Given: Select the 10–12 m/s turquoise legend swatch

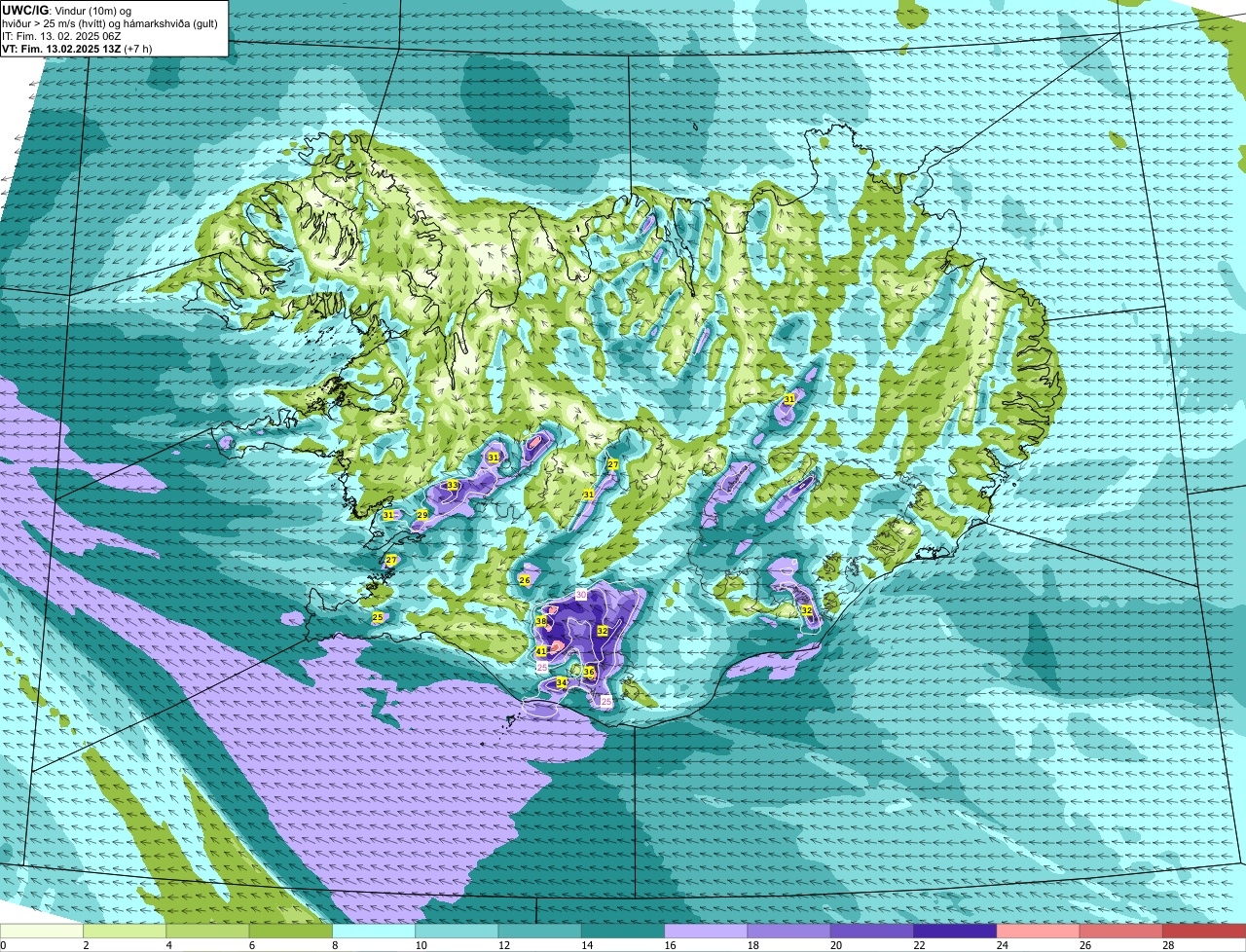Looking at the screenshot, I should pyautogui.click(x=457, y=932).
